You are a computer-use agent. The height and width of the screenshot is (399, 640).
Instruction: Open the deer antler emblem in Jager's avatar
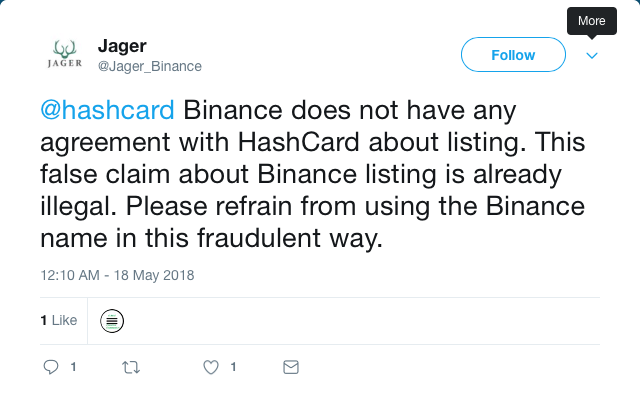65,49
